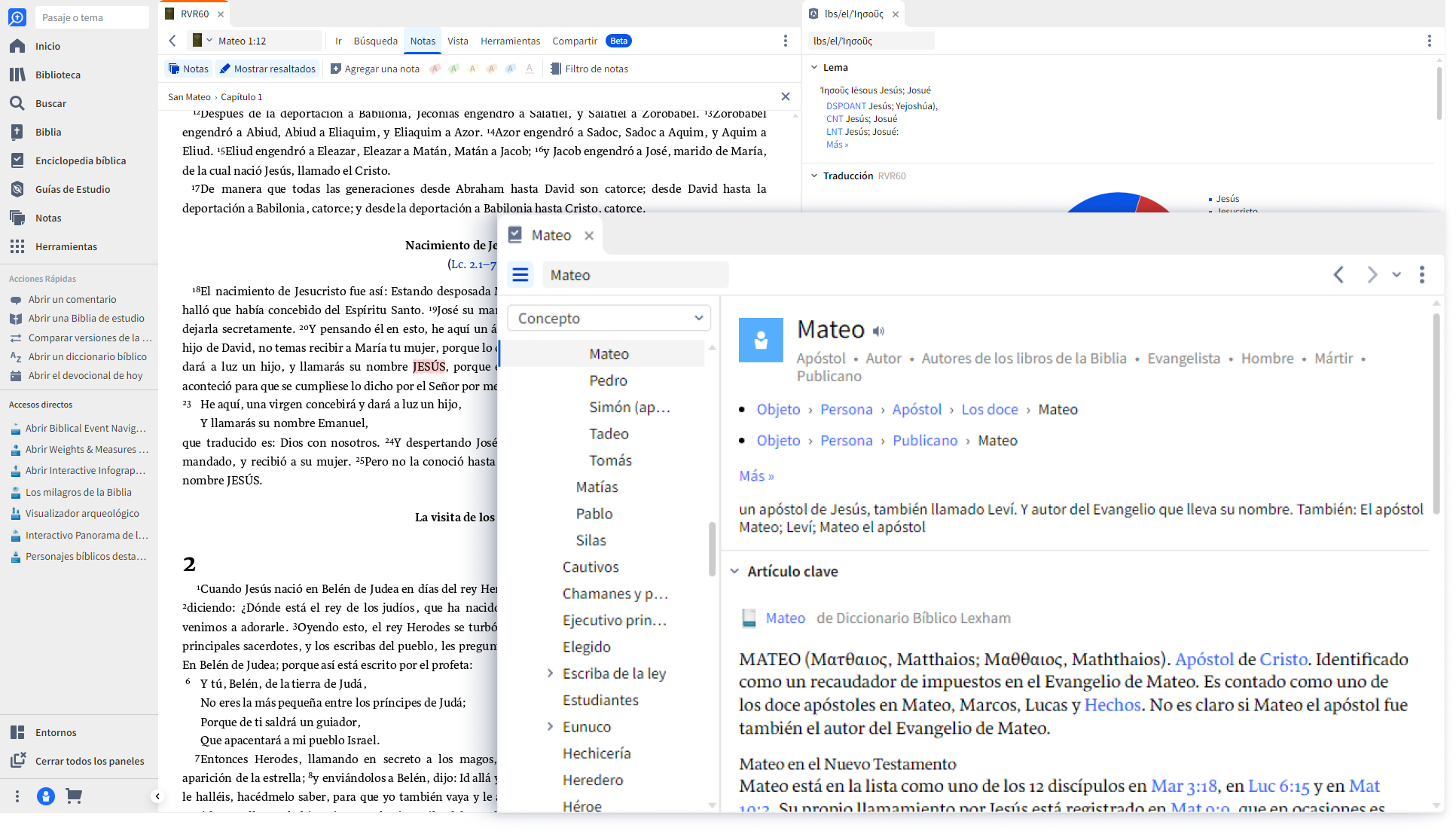Click San Mateo breadcrumb
This screenshot has height=840, width=1456.
coord(189,96)
